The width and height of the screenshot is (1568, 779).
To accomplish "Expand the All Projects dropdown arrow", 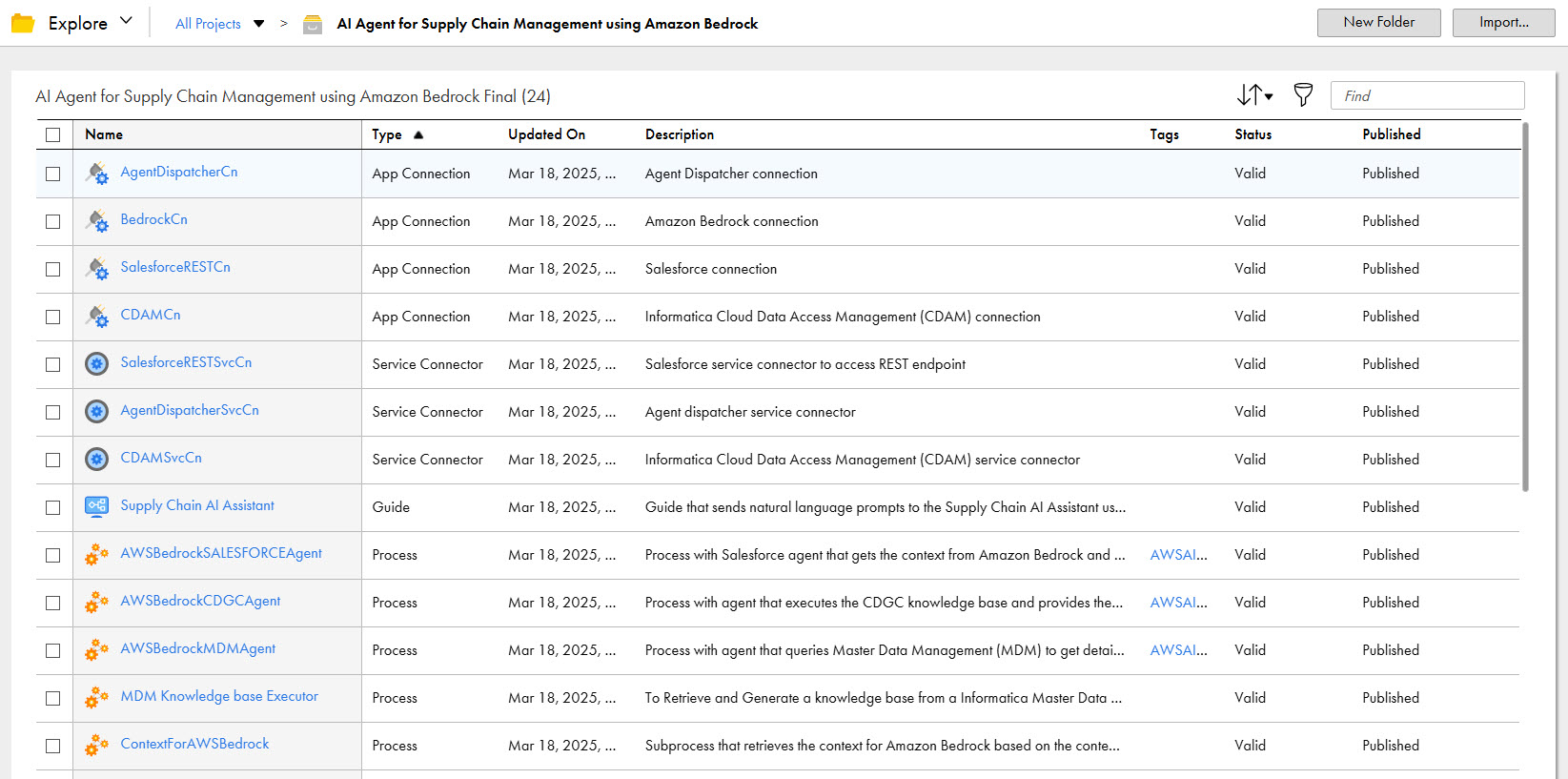I will pos(259,24).
